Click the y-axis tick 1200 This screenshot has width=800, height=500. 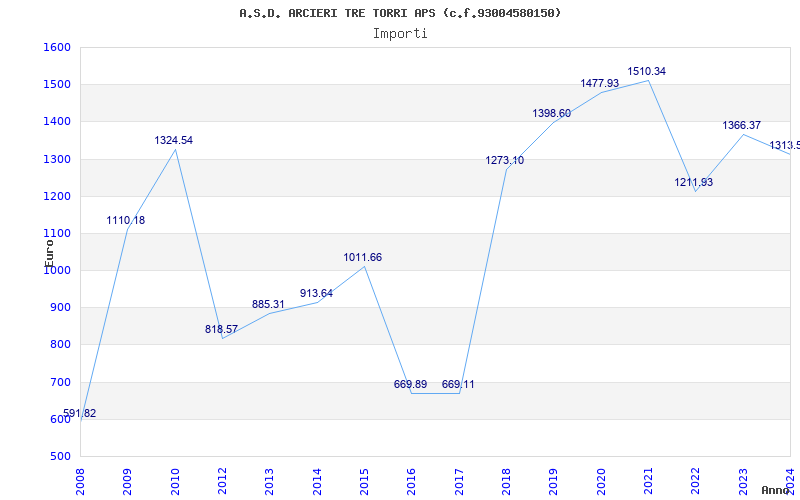(x=57, y=196)
